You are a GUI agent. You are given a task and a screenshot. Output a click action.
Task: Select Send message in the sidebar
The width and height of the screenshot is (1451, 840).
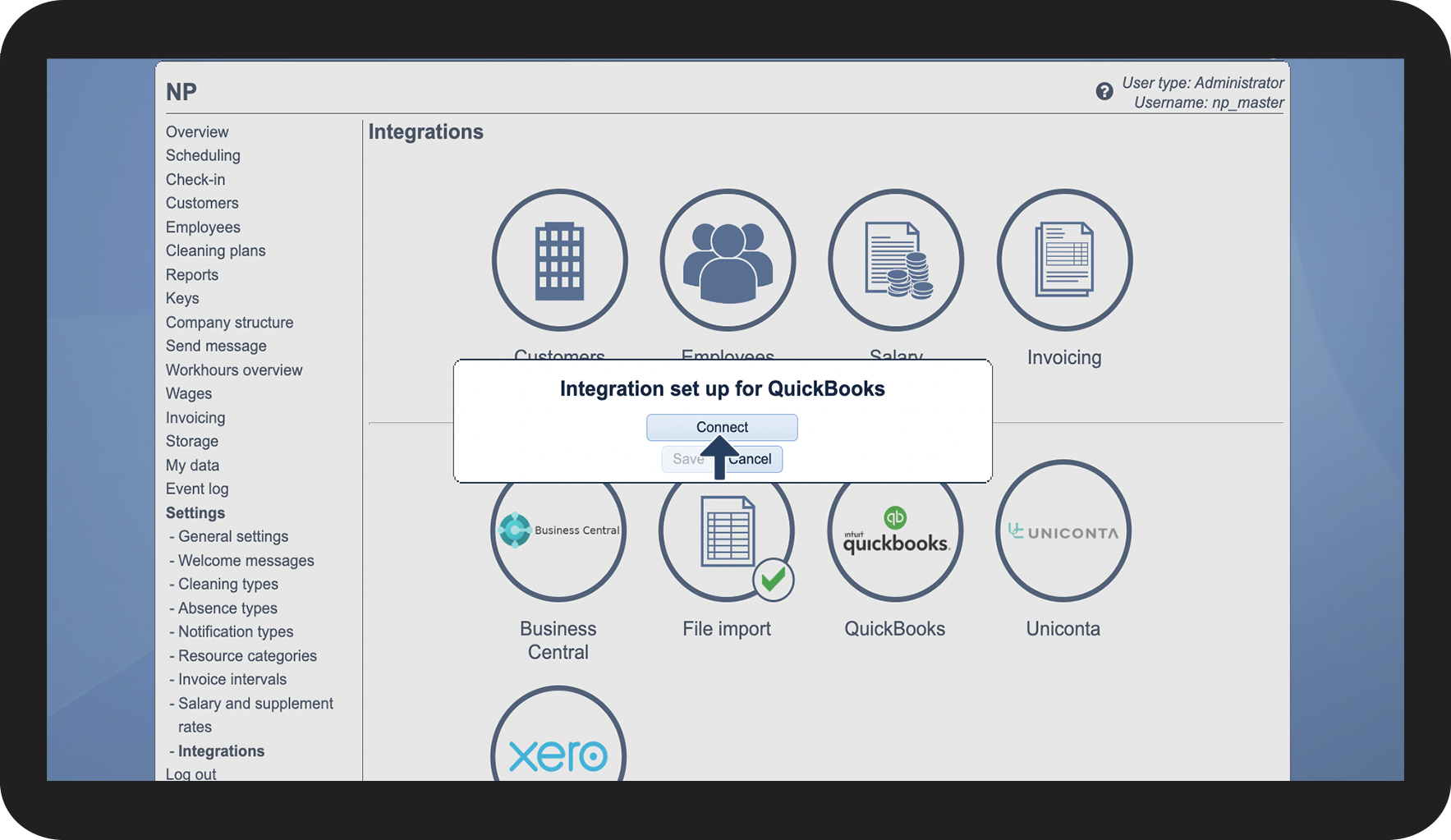tap(216, 347)
